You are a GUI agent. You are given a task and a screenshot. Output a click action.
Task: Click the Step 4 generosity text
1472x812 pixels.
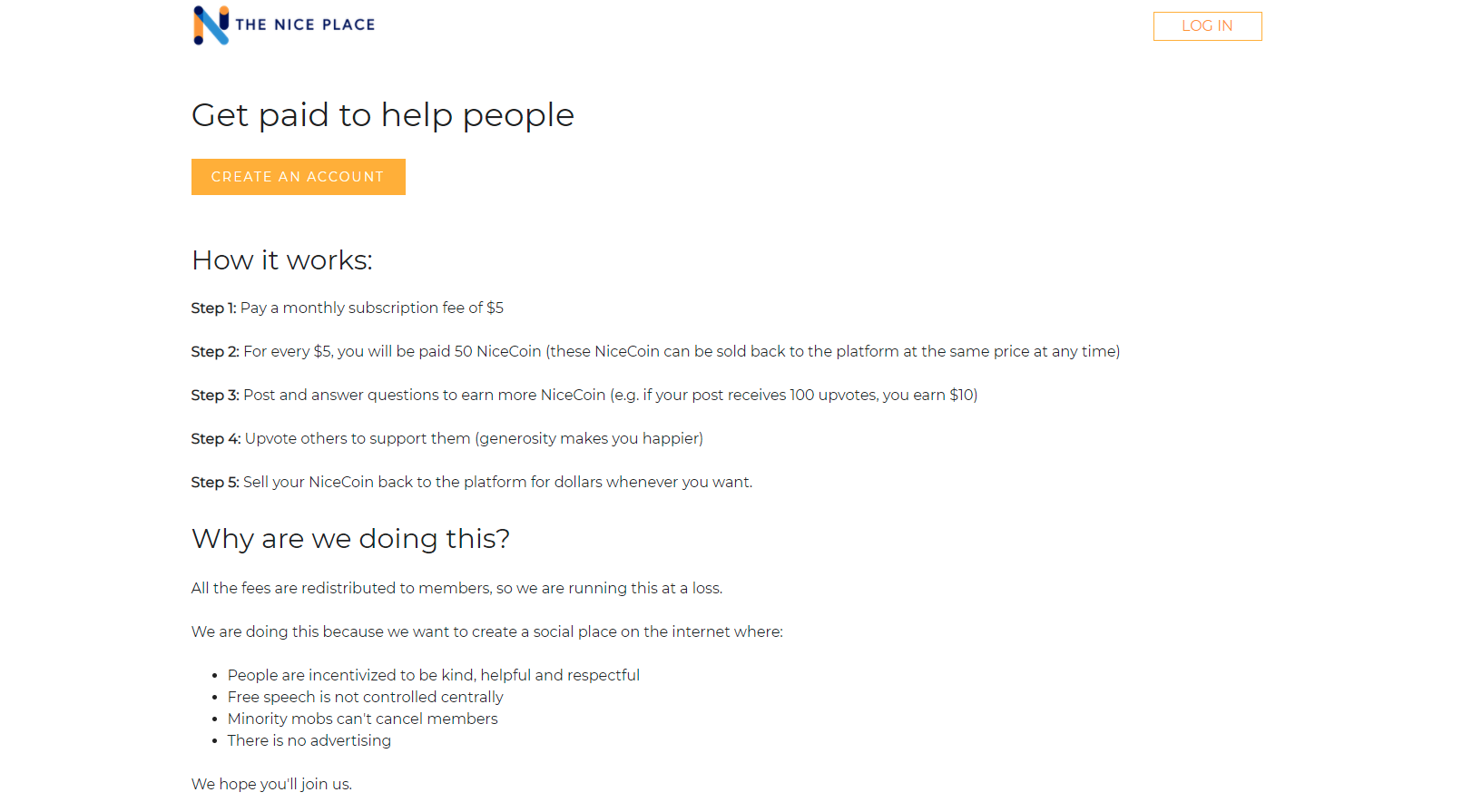tap(447, 438)
